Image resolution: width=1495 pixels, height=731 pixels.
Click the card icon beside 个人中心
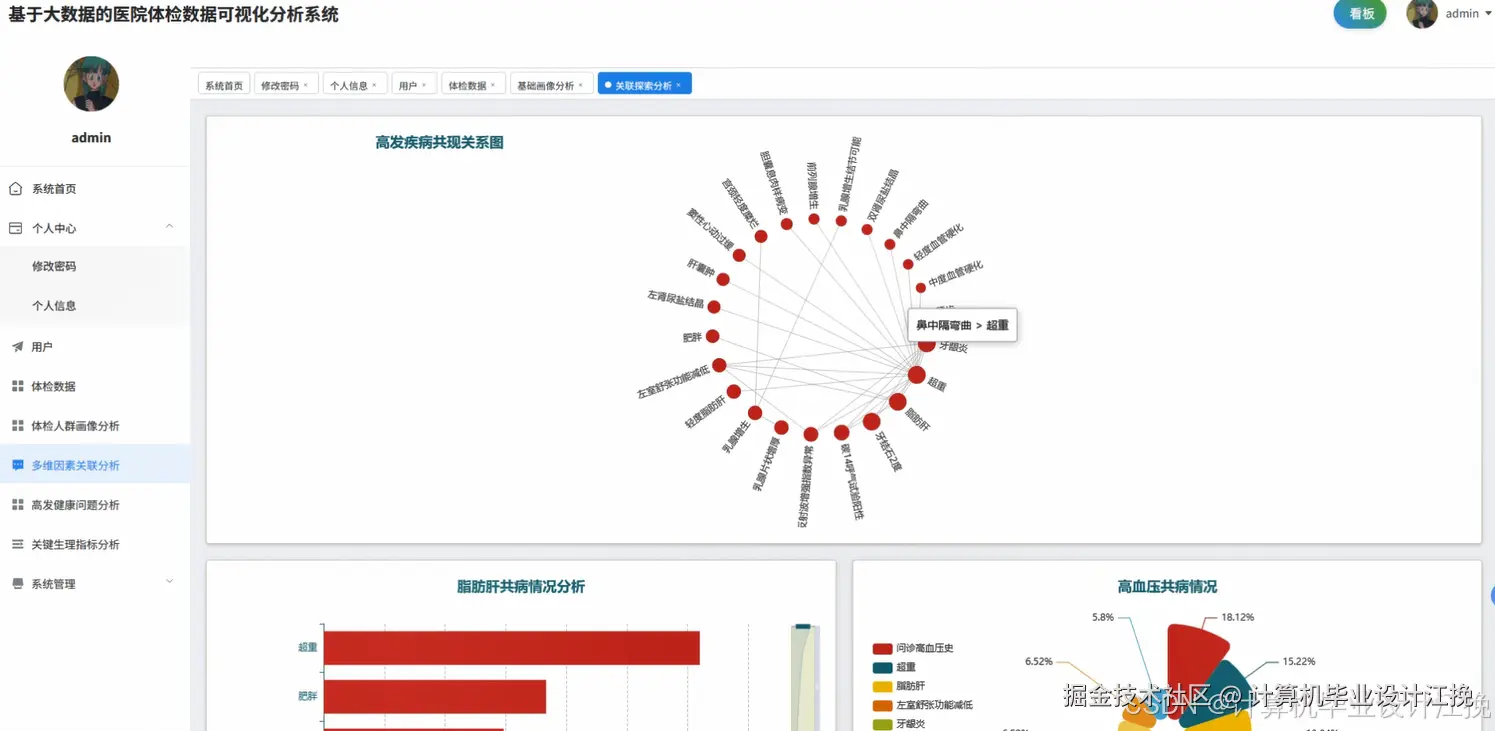click(16, 228)
